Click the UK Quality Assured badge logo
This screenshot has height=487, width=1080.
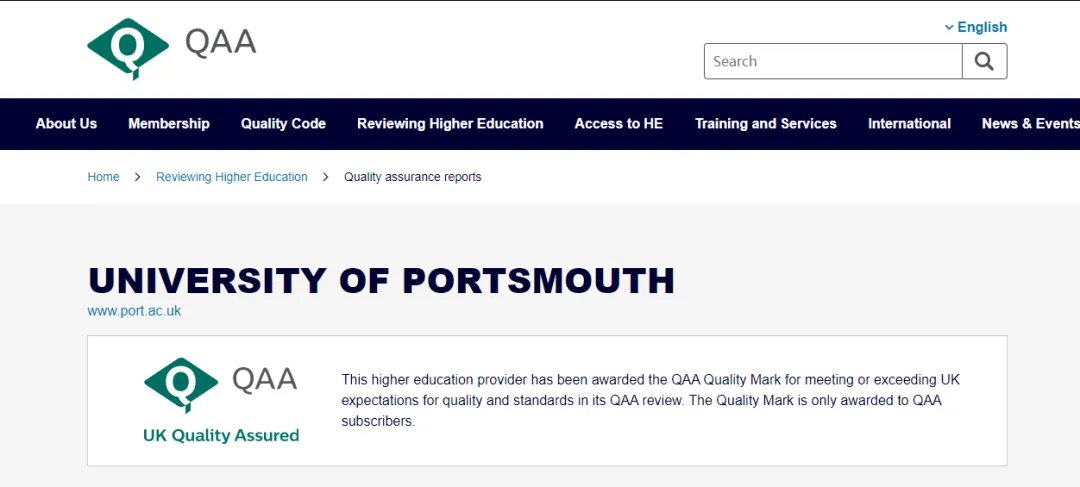coord(220,400)
